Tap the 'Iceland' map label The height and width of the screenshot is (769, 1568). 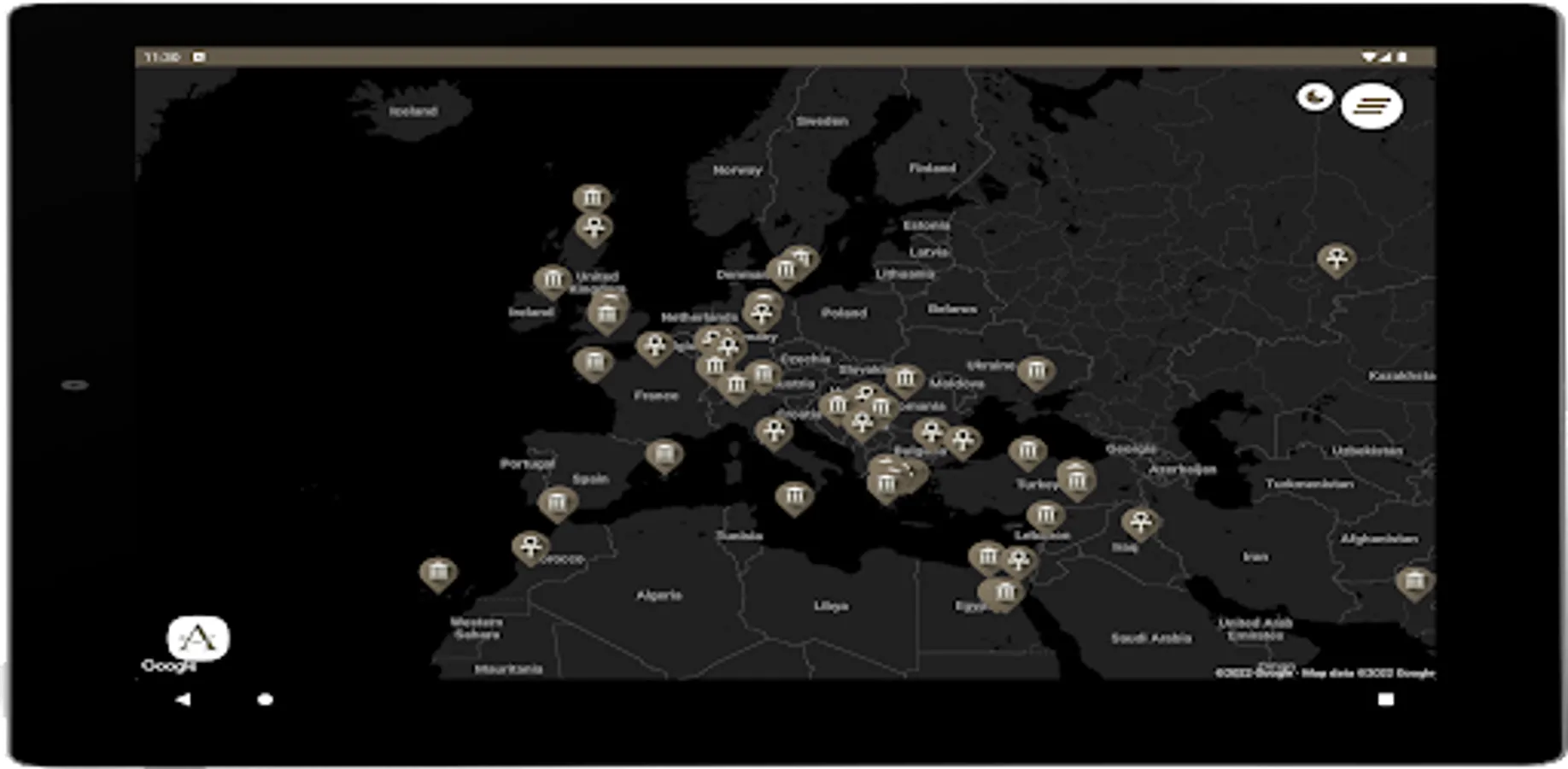413,111
